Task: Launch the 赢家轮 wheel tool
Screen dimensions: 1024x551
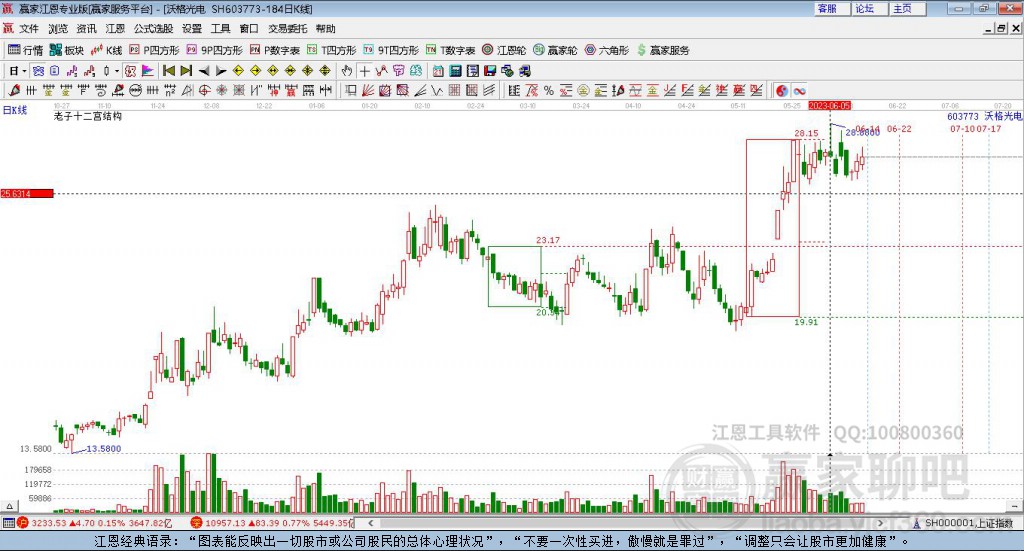Action: (x=555, y=50)
